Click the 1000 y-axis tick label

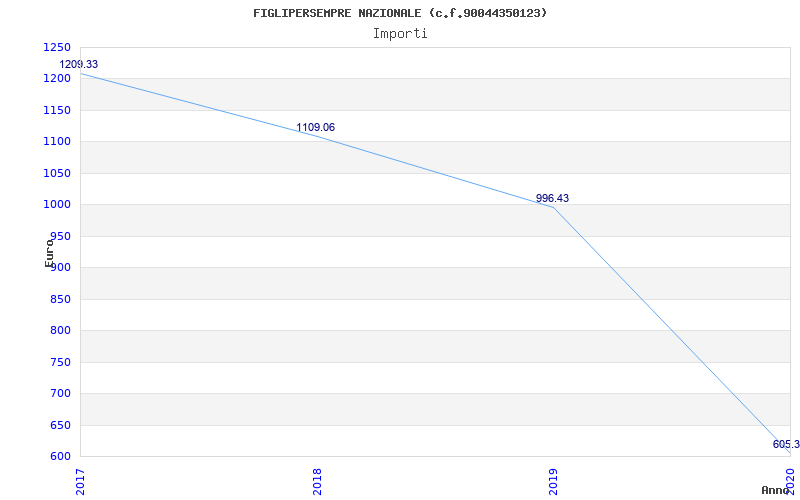[57, 205]
